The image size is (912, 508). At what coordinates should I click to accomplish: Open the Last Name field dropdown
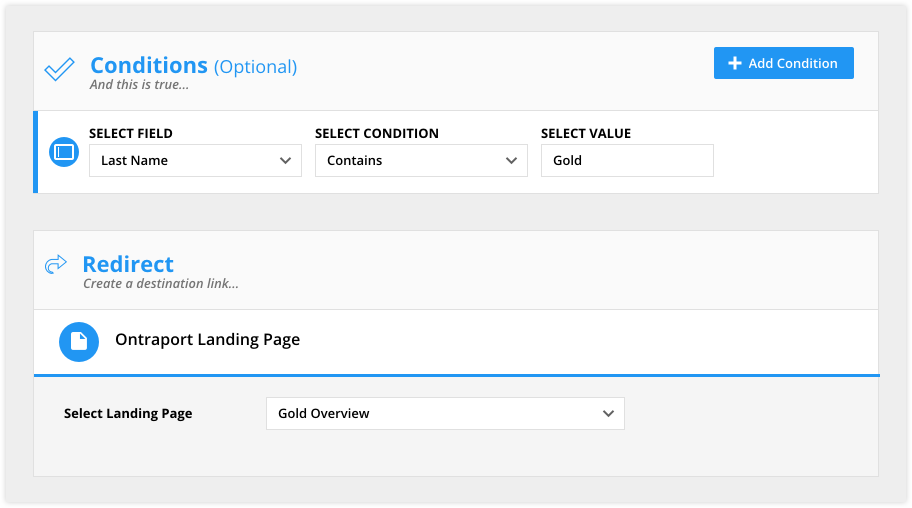tap(195, 161)
